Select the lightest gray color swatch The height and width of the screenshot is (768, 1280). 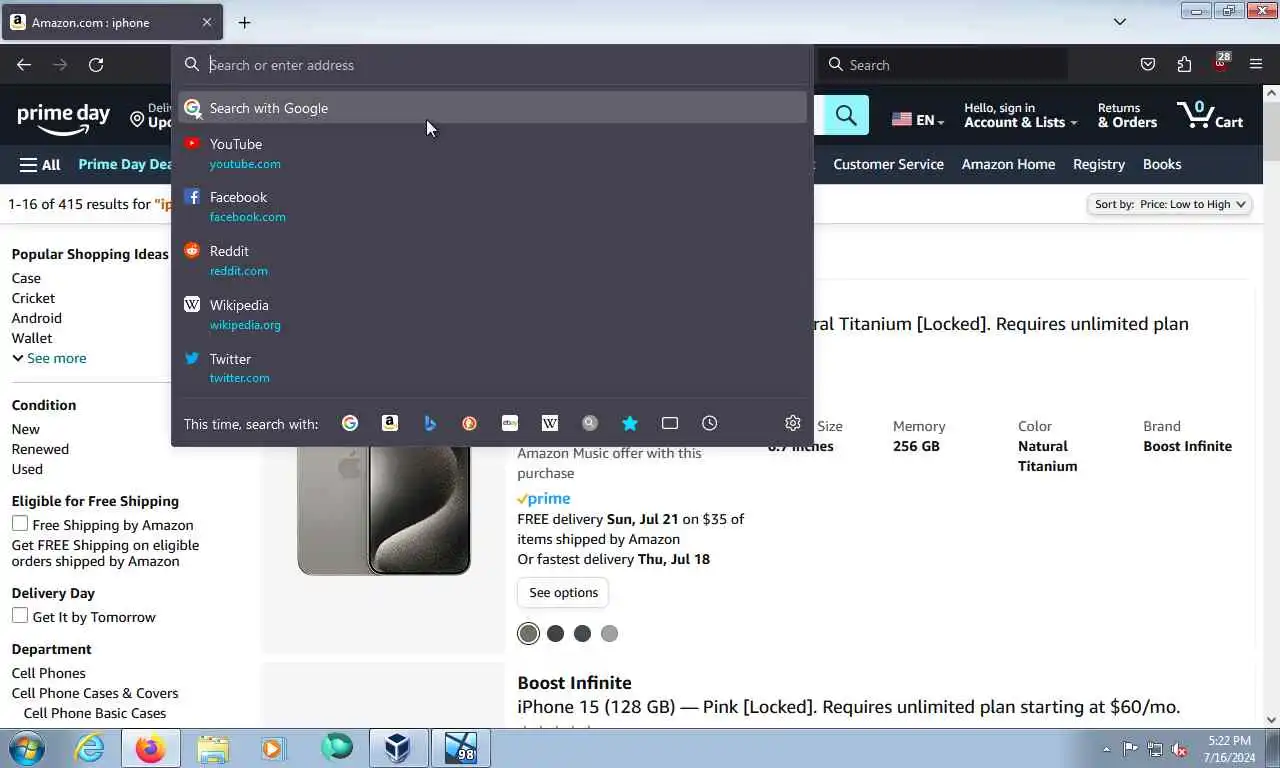[609, 633]
